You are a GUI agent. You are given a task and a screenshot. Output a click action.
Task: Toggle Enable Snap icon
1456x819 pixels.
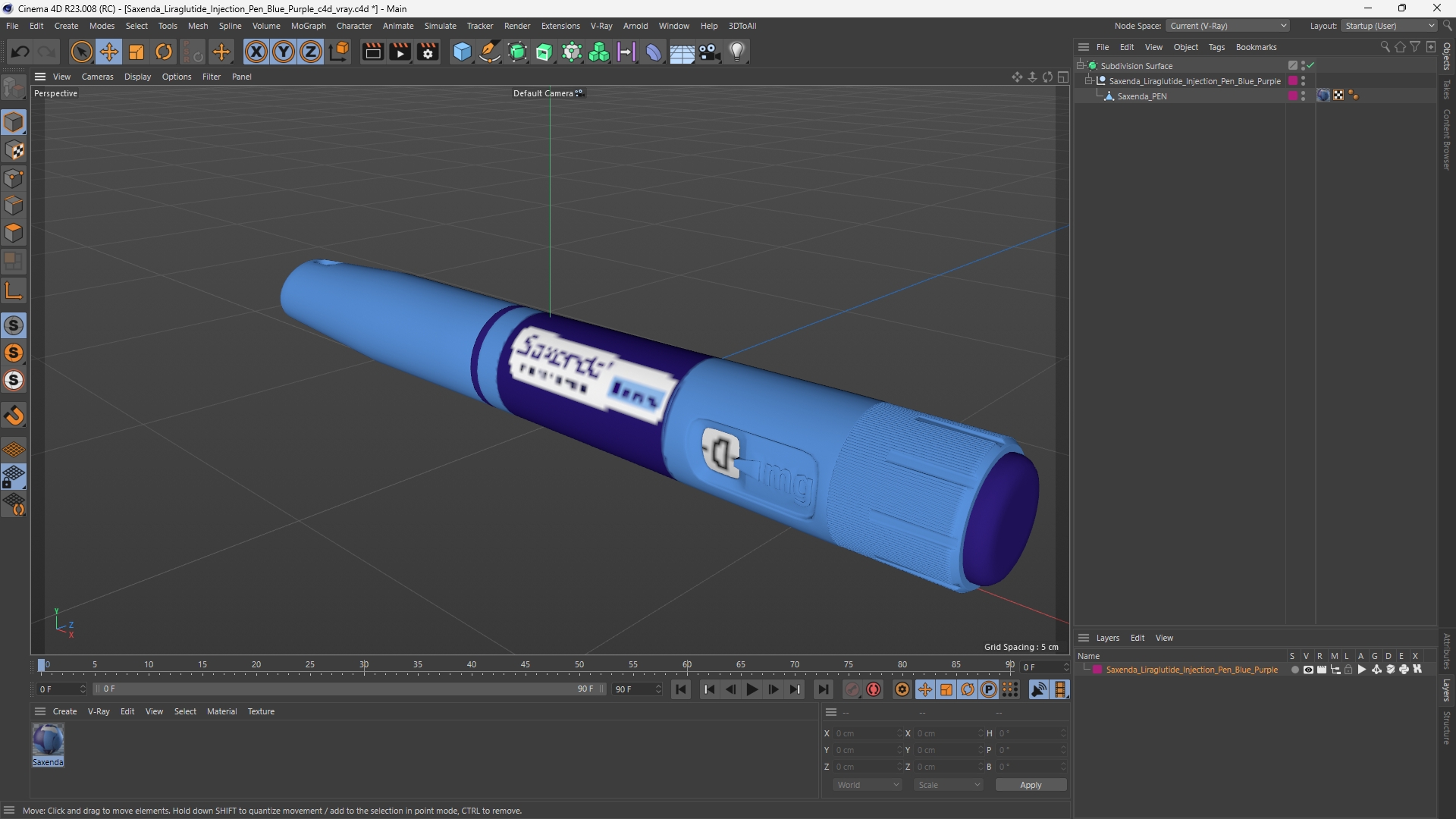tap(14, 325)
